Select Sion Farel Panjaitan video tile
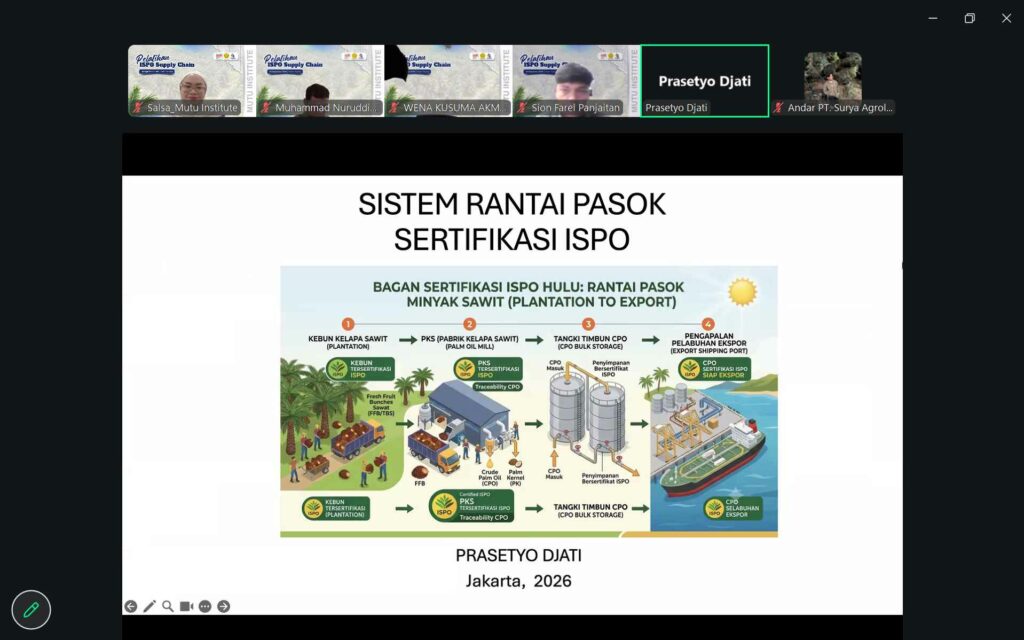This screenshot has width=1024, height=640. [x=576, y=81]
